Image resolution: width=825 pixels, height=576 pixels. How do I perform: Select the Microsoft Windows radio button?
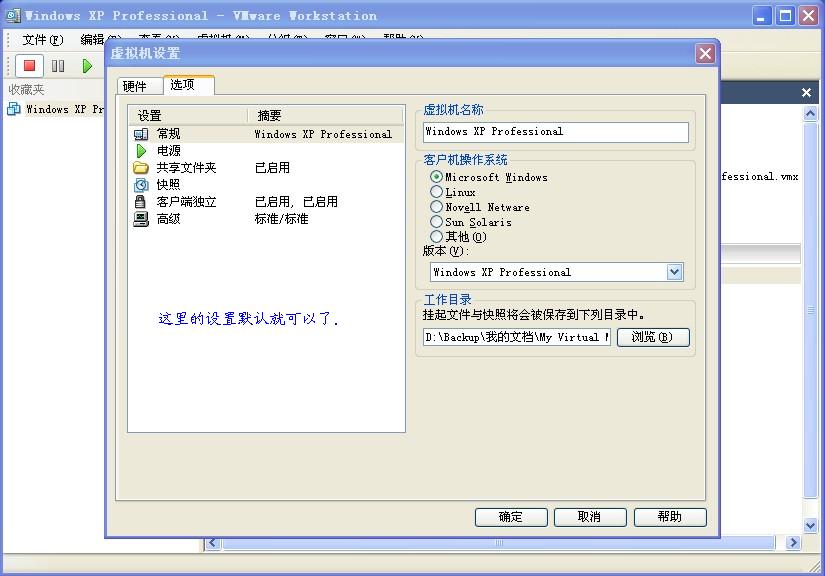tap(437, 177)
